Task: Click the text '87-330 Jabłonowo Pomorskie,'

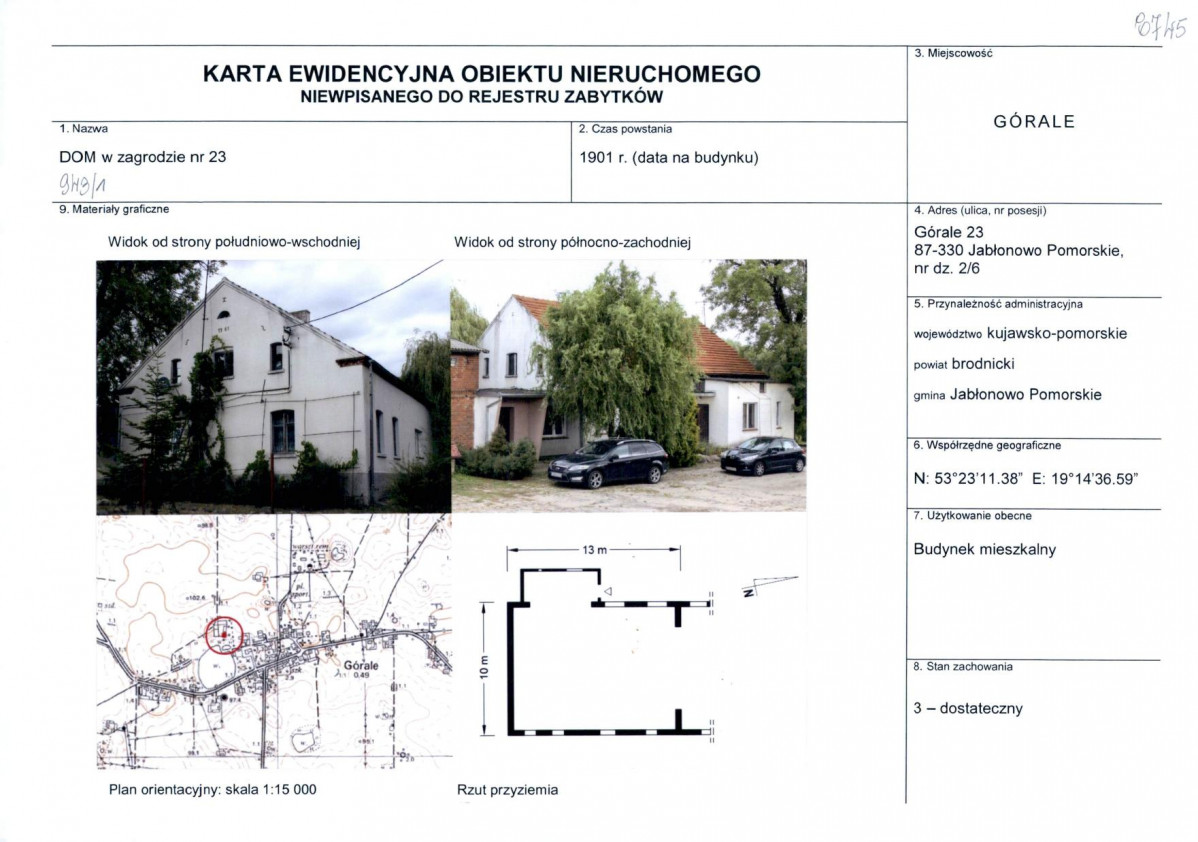Action: click(x=1018, y=251)
